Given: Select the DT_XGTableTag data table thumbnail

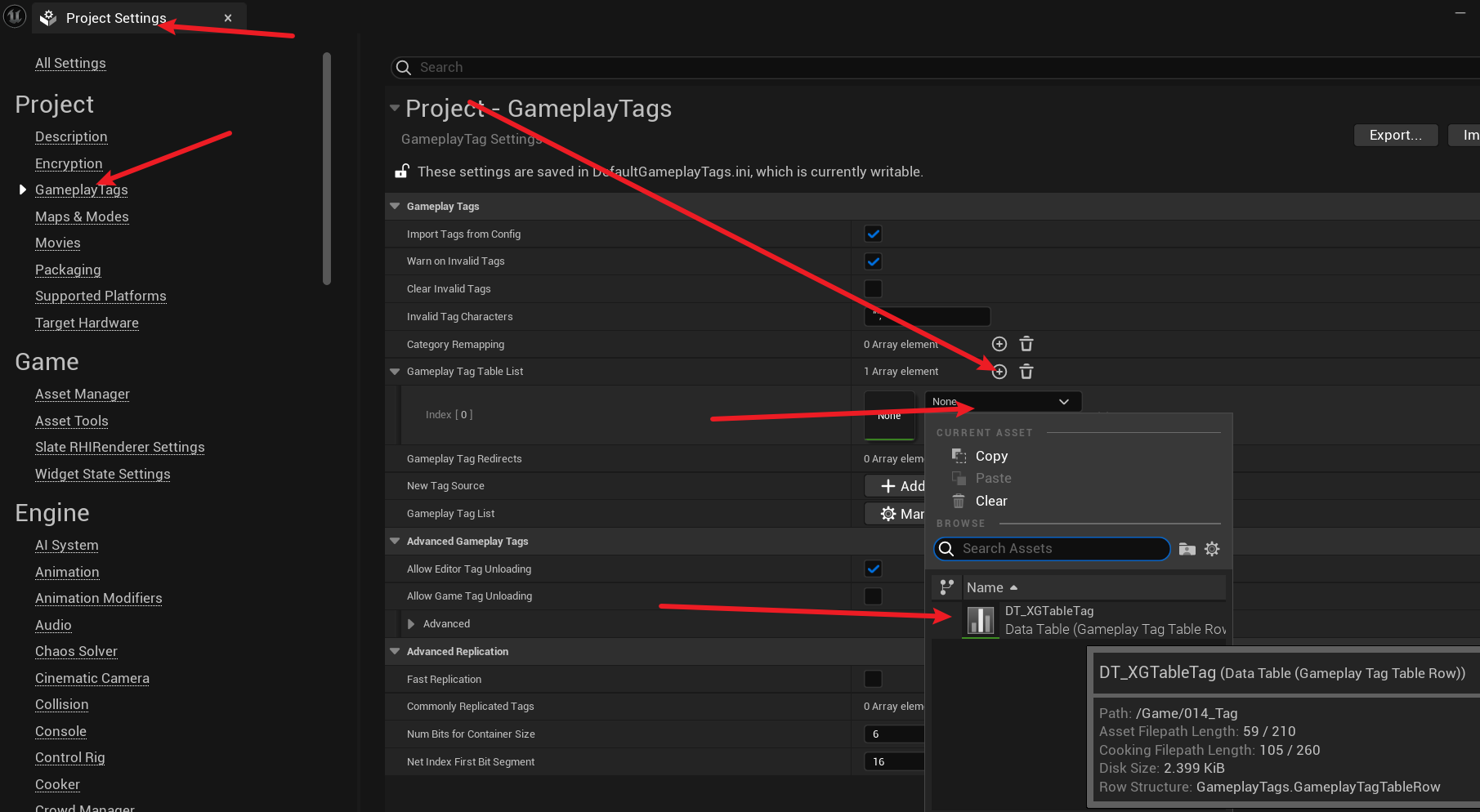Looking at the screenshot, I should click(x=981, y=621).
